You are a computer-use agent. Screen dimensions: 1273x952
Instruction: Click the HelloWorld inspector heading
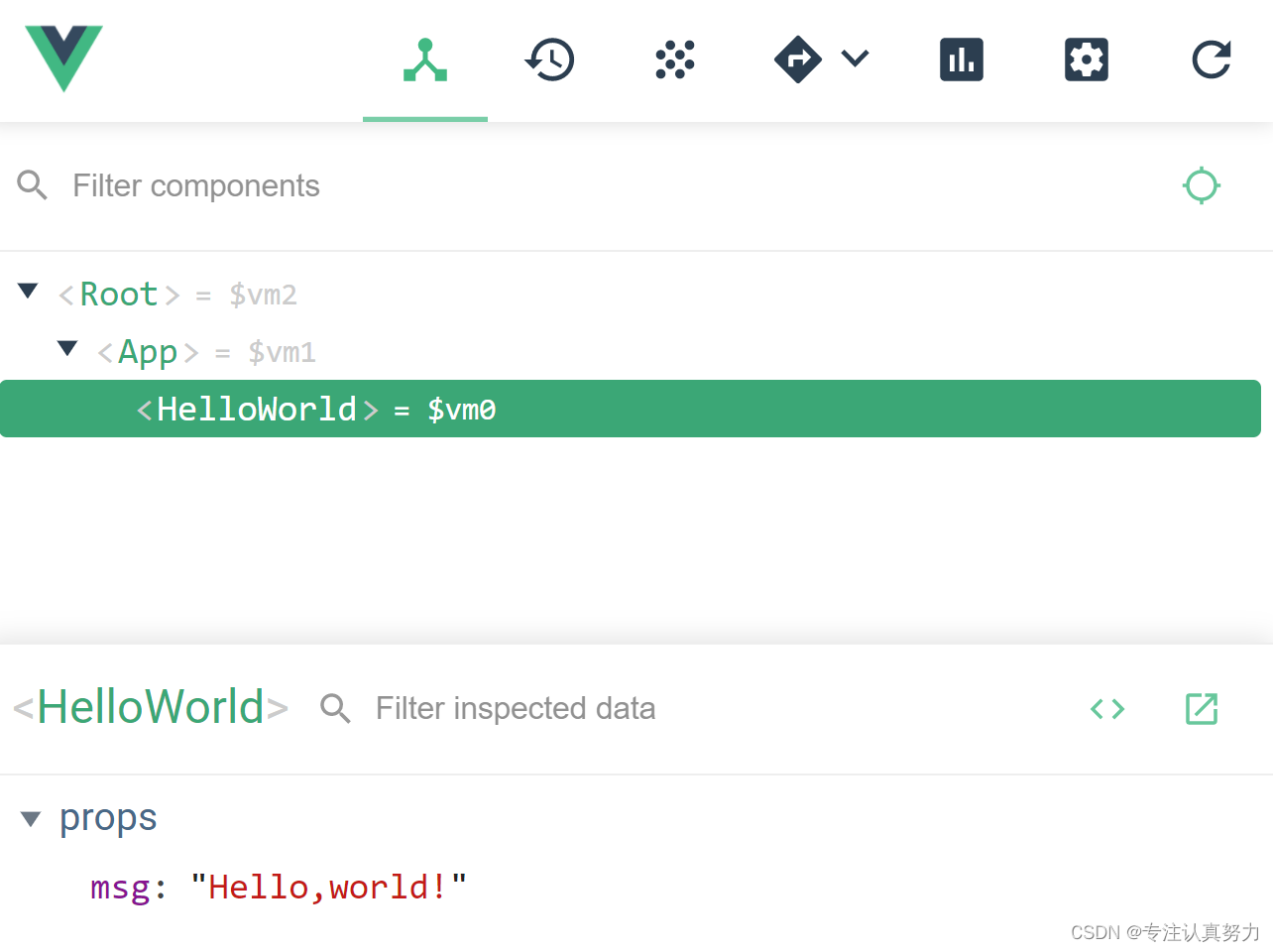pyautogui.click(x=151, y=707)
